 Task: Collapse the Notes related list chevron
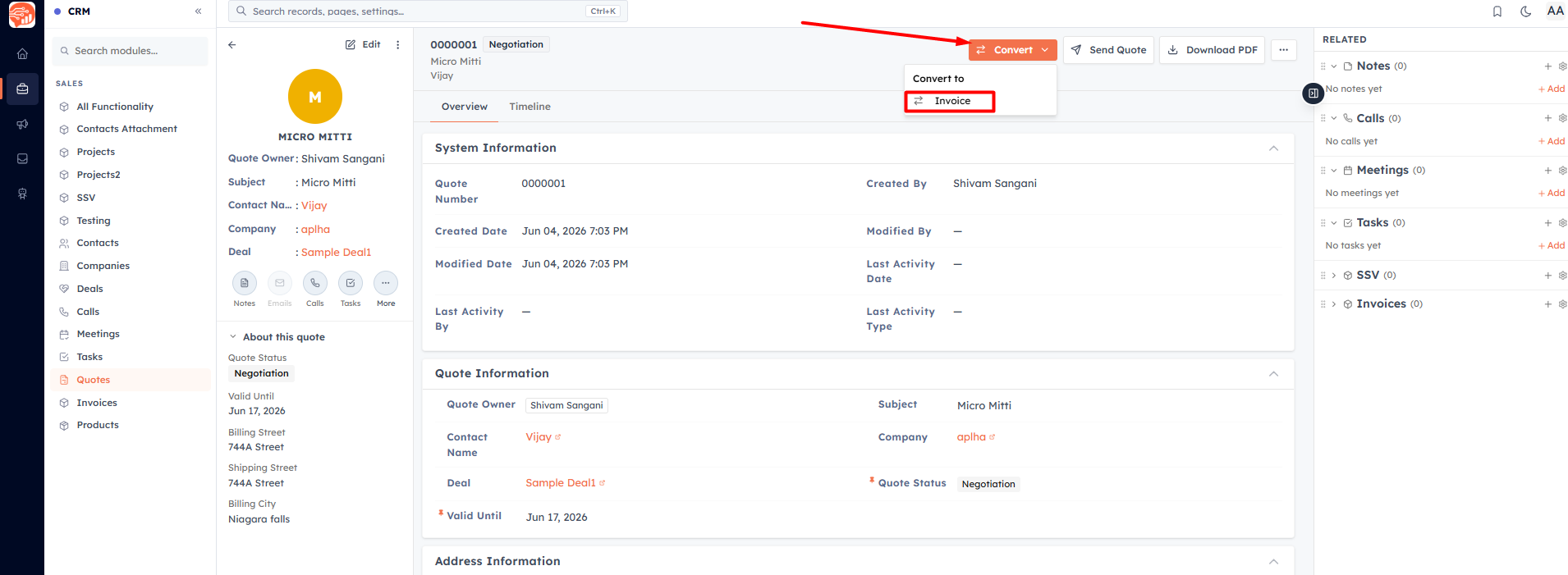1334,66
